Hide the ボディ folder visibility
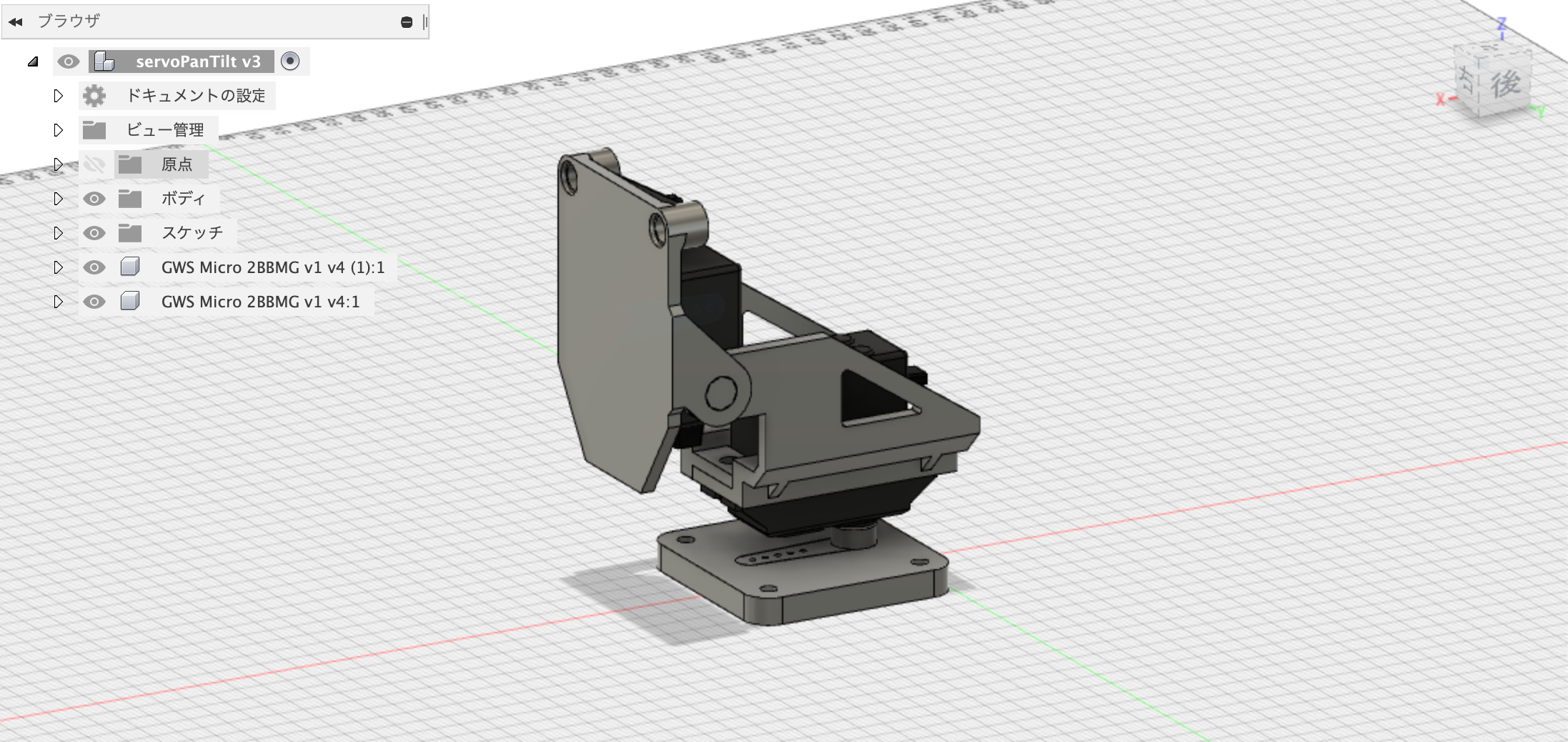1568x742 pixels. tap(94, 199)
